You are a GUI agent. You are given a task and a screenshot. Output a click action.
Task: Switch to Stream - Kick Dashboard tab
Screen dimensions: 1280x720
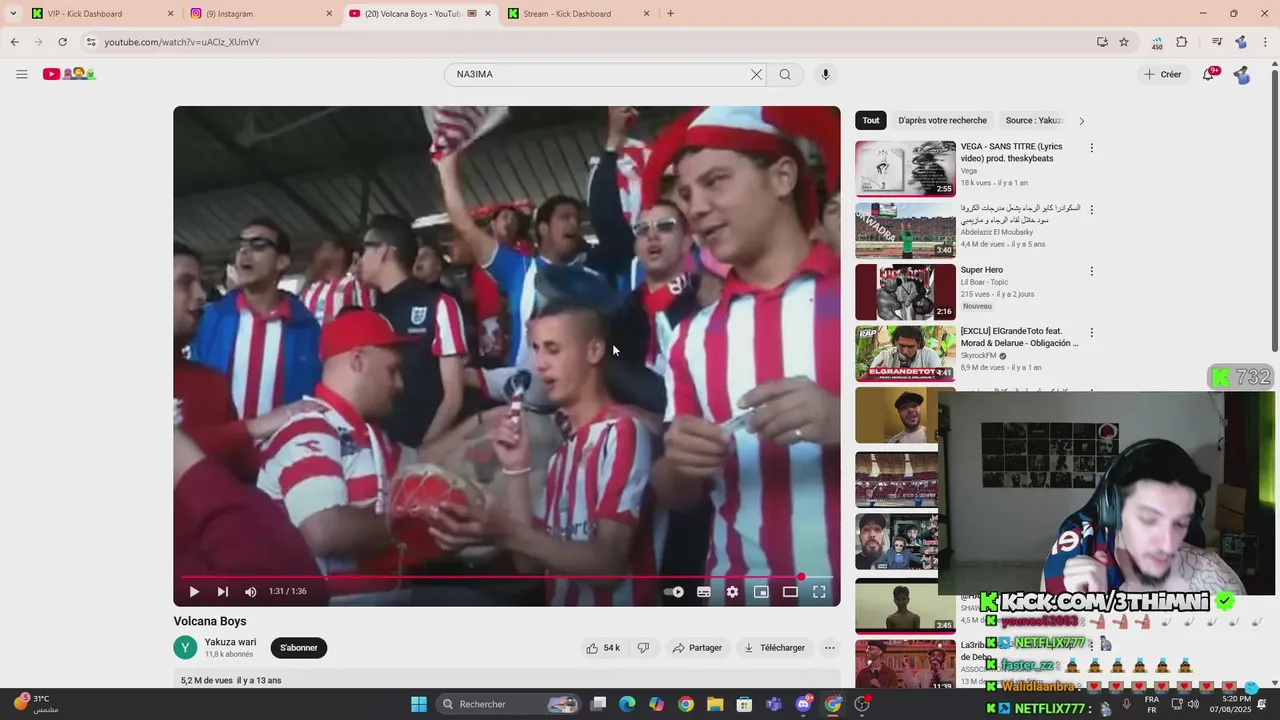tap(578, 14)
